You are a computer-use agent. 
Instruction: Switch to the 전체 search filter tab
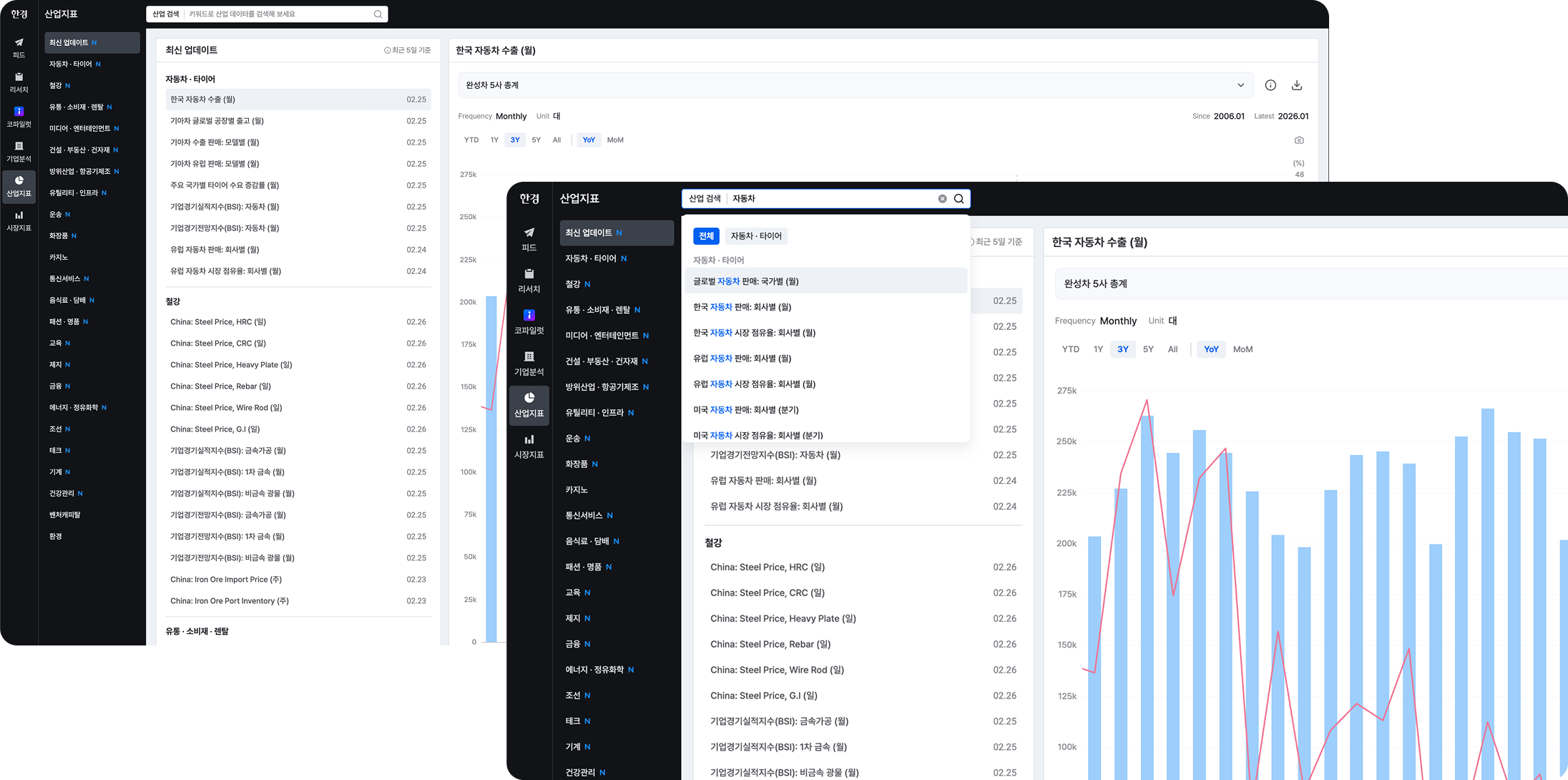(x=706, y=236)
